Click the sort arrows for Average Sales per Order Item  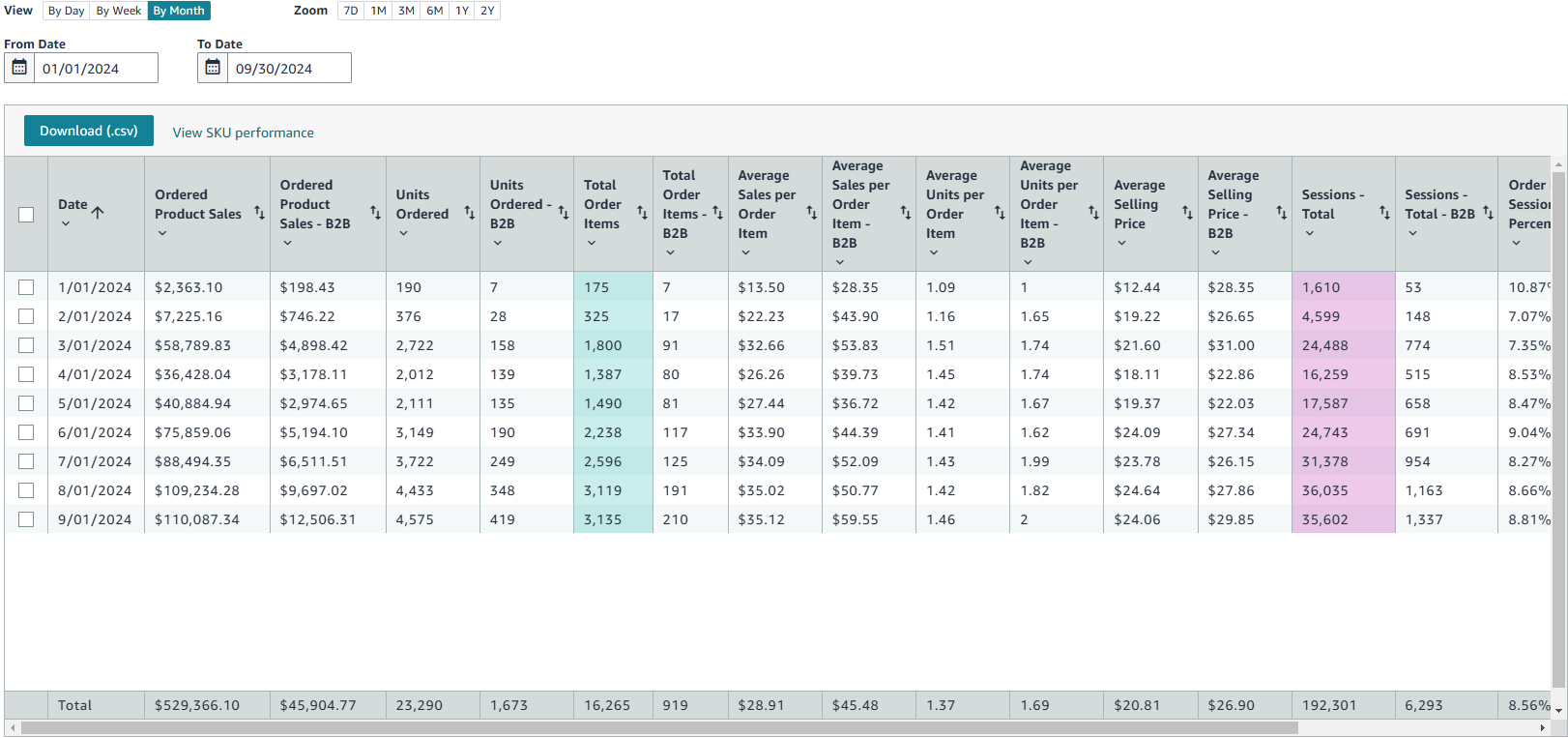[812, 213]
